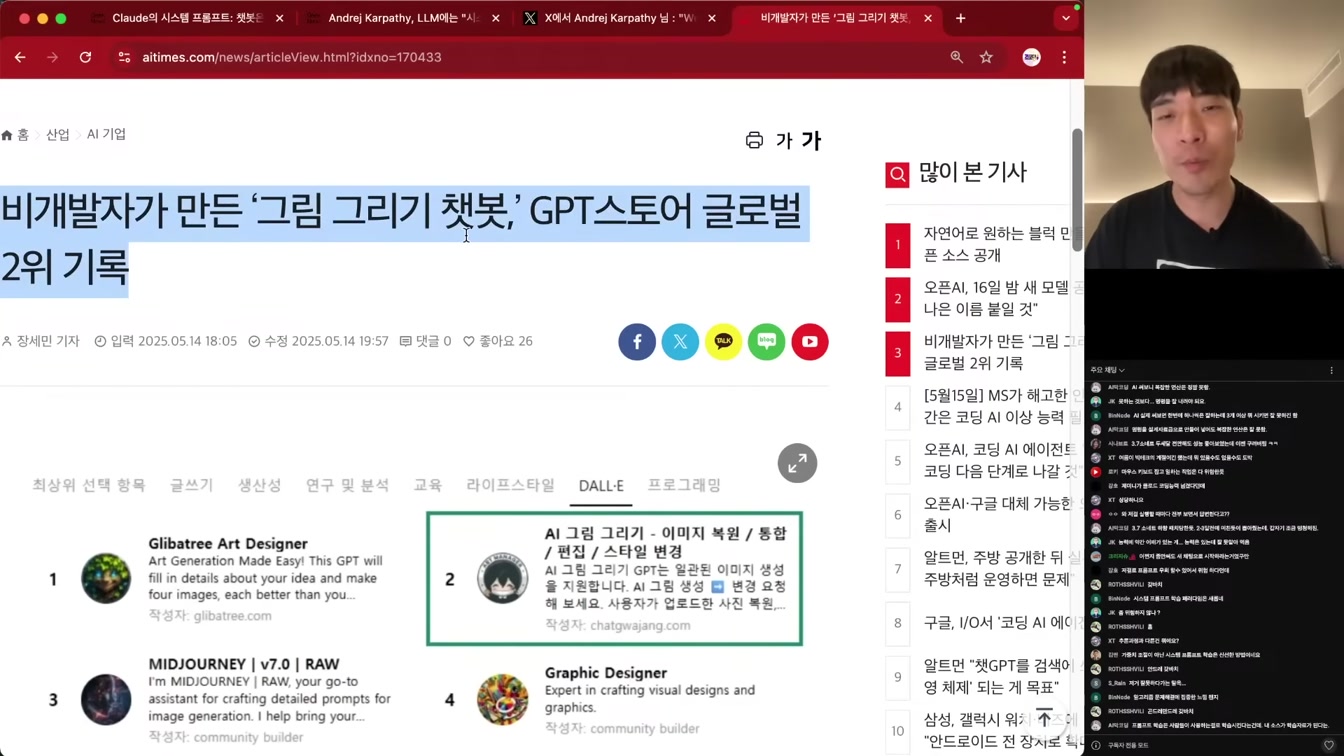Click the Graphic Designer avatar thumbnail

pos(502,700)
